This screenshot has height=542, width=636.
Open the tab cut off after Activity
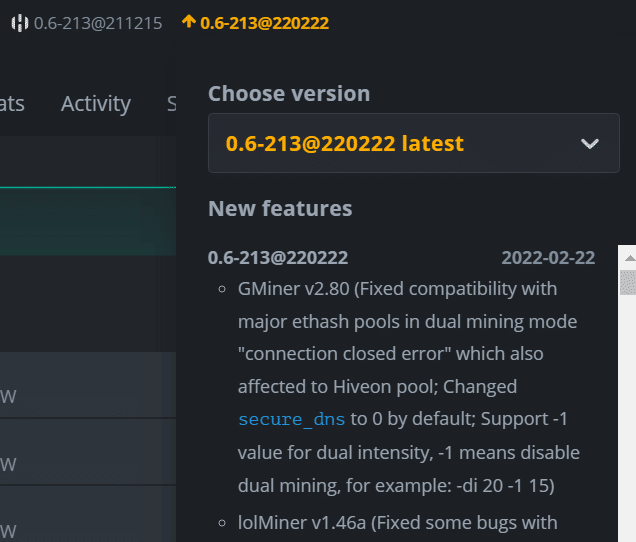tap(172, 104)
